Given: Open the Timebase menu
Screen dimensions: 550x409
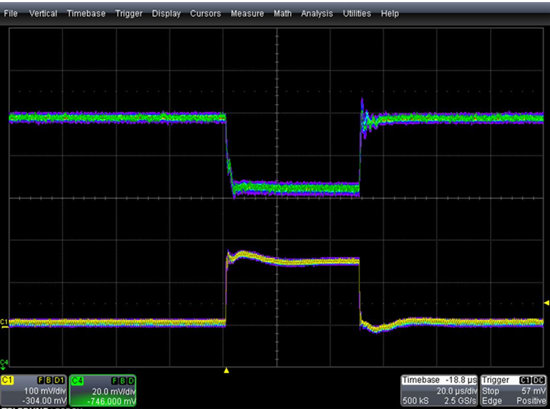Looking at the screenshot, I should coord(86,14).
